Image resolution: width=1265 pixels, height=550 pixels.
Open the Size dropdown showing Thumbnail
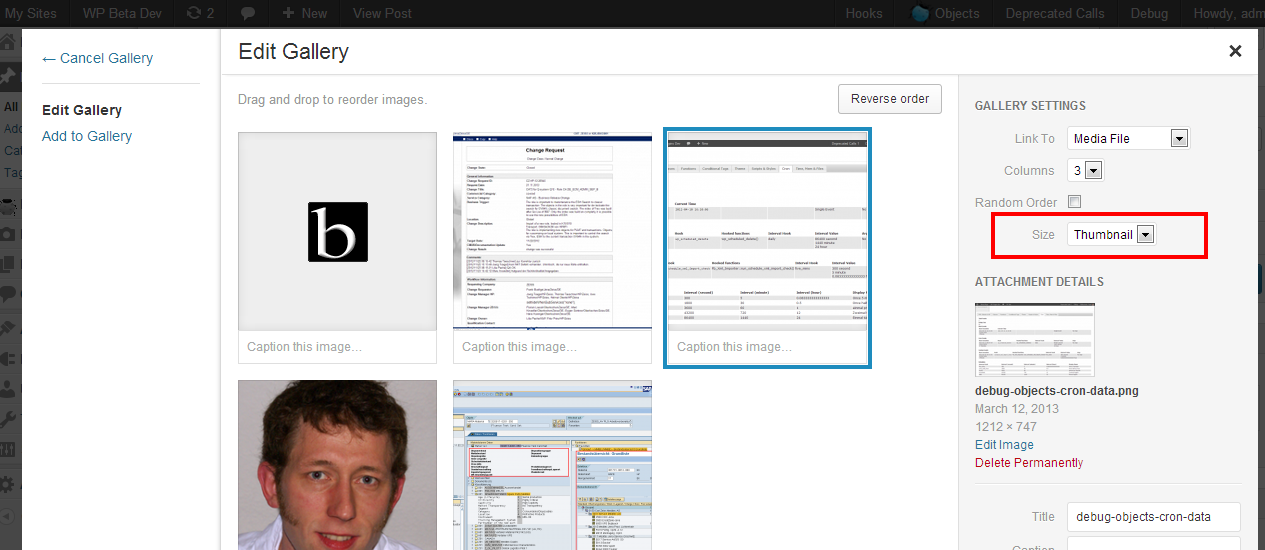click(1112, 234)
